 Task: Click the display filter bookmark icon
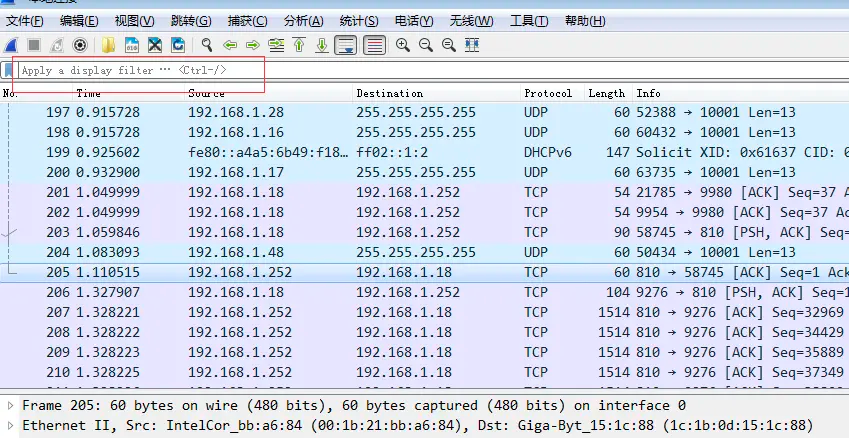pos(9,71)
